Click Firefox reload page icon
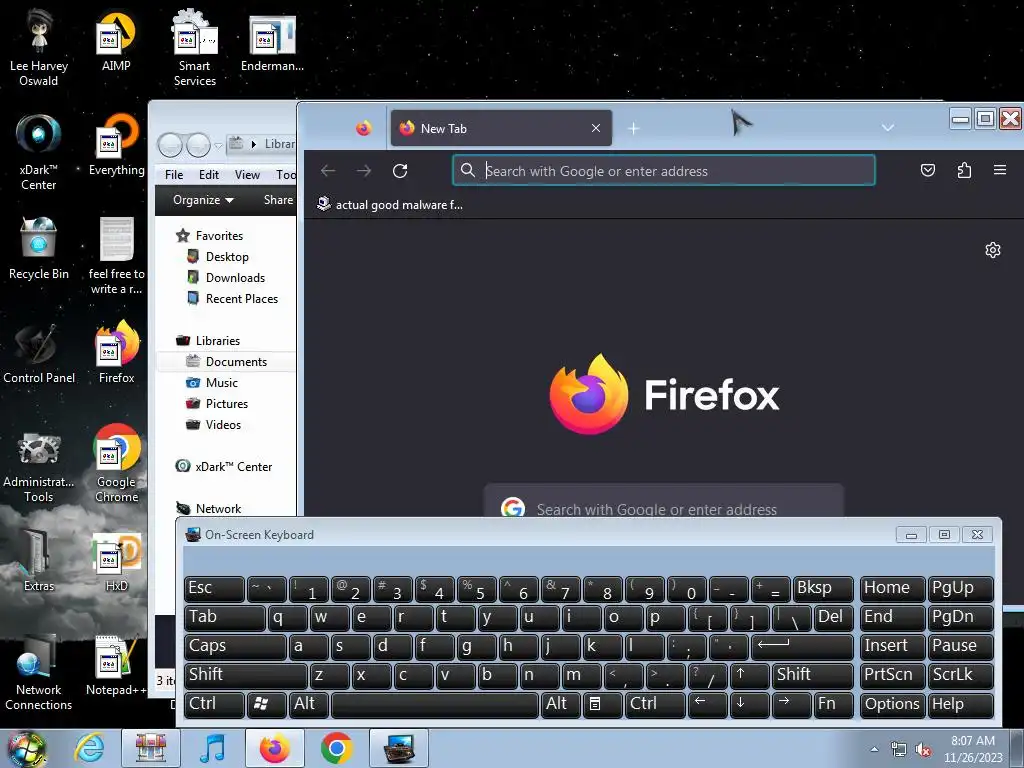The height and width of the screenshot is (768, 1024). click(x=400, y=171)
